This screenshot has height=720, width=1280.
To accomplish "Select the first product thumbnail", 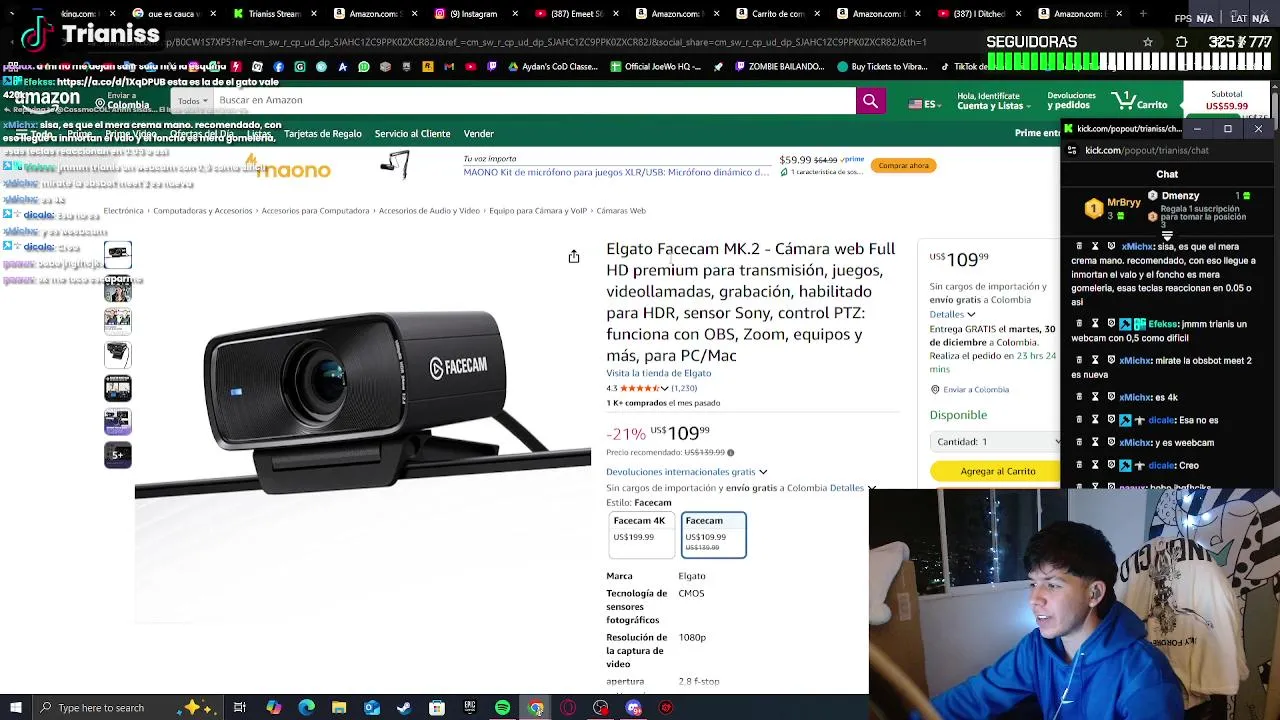I will 118,253.
